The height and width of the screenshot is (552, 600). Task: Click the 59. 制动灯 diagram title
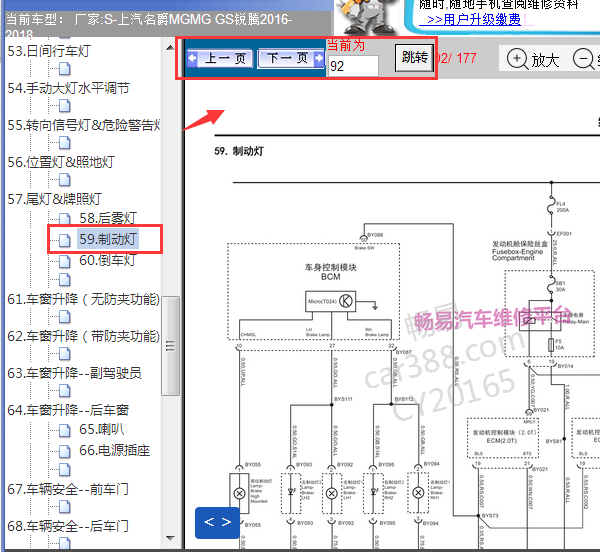[x=239, y=151]
